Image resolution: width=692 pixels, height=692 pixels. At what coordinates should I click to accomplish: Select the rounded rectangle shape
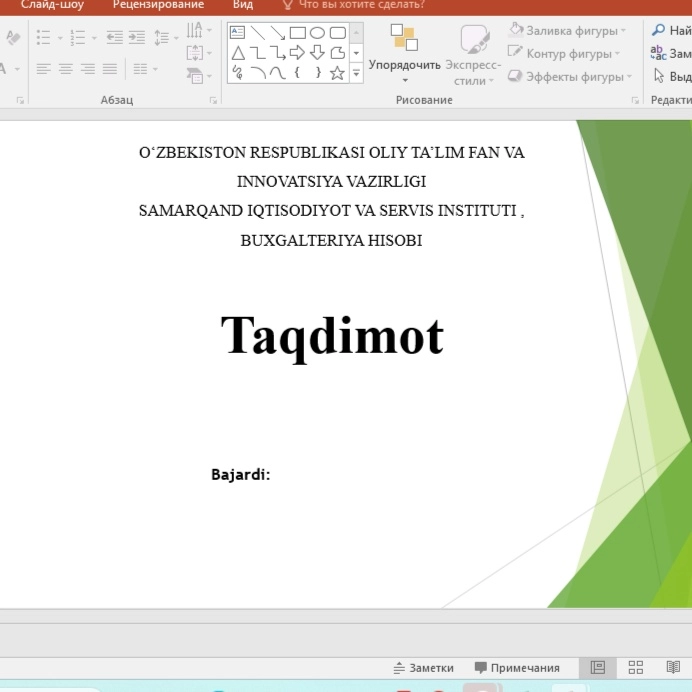tap(338, 33)
